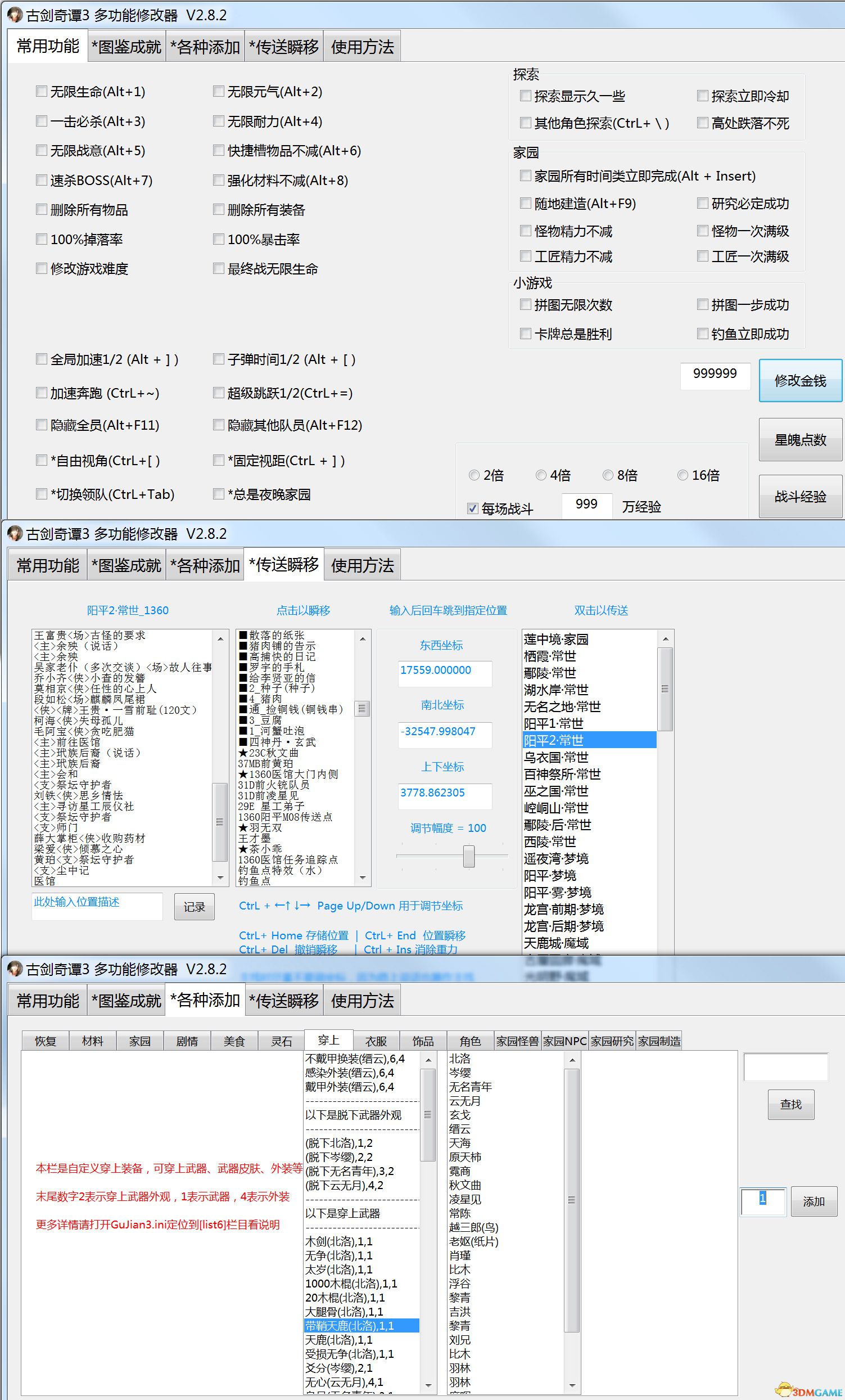Select 天鹿城·魔域 in map list

click(x=589, y=943)
